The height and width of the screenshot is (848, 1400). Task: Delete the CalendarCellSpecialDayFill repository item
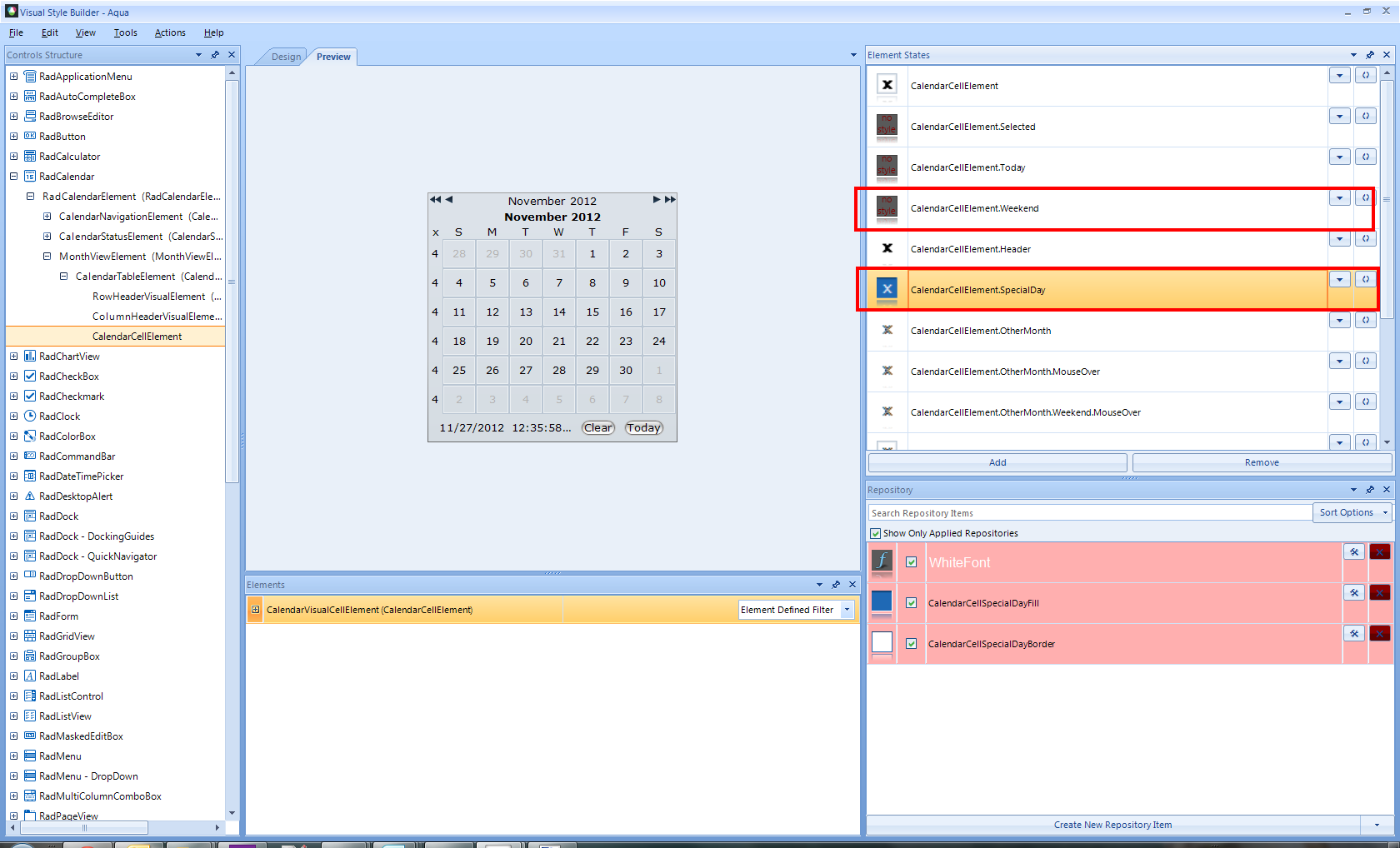pyautogui.click(x=1380, y=592)
